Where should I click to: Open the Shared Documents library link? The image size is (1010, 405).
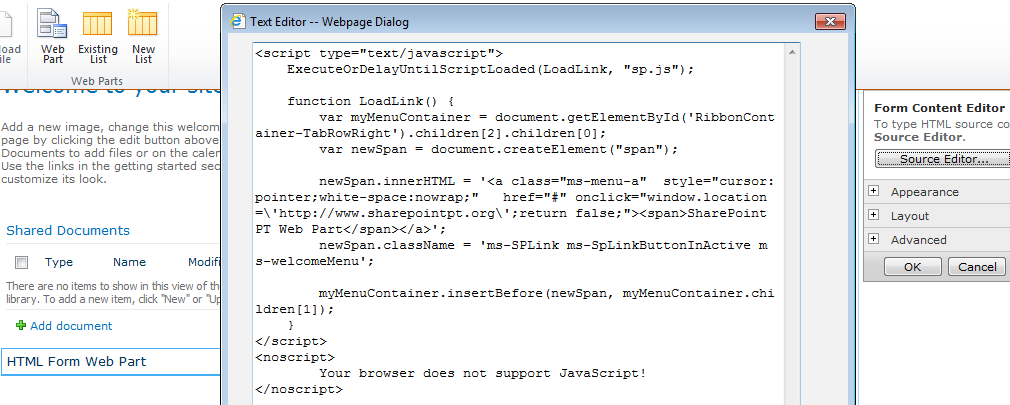pyautogui.click(x=68, y=231)
